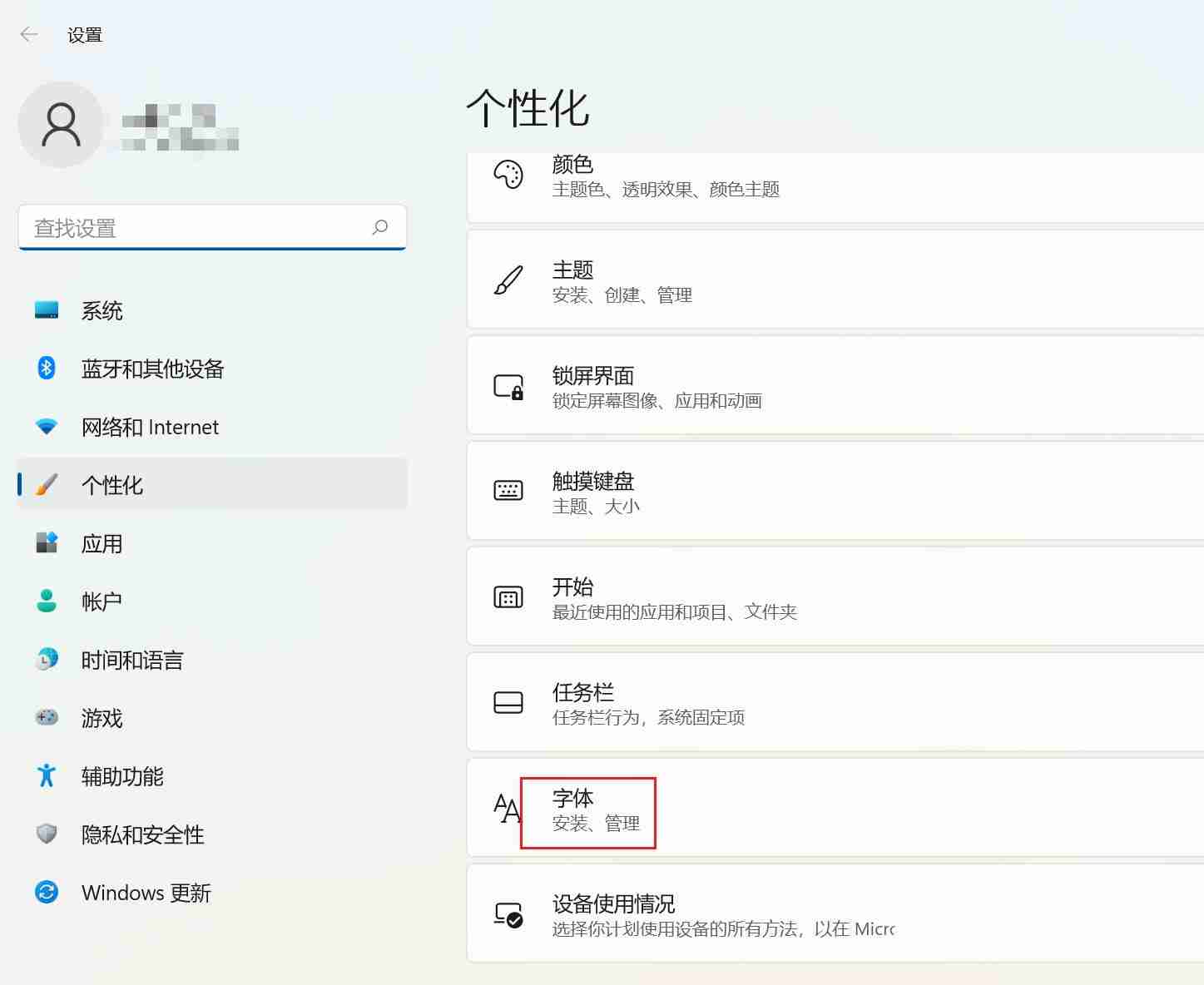Screen dimensions: 1204x985
Task: Select the device usage checkmark icon
Action: pyautogui.click(x=508, y=914)
